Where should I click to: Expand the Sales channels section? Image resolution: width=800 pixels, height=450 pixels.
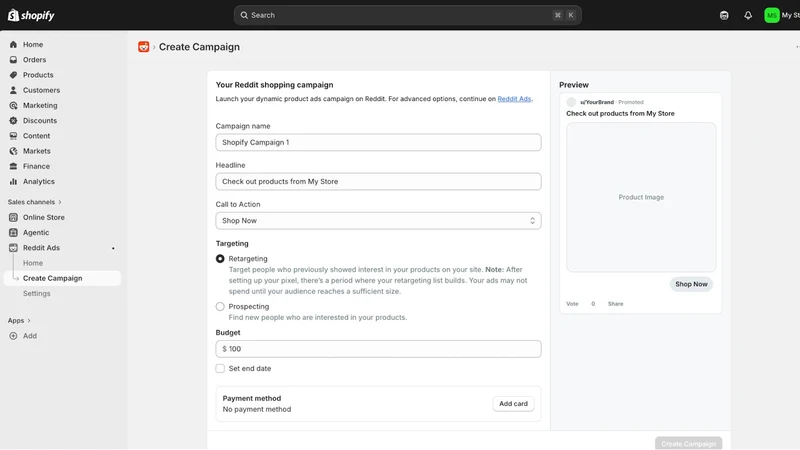pyautogui.click(x=35, y=202)
